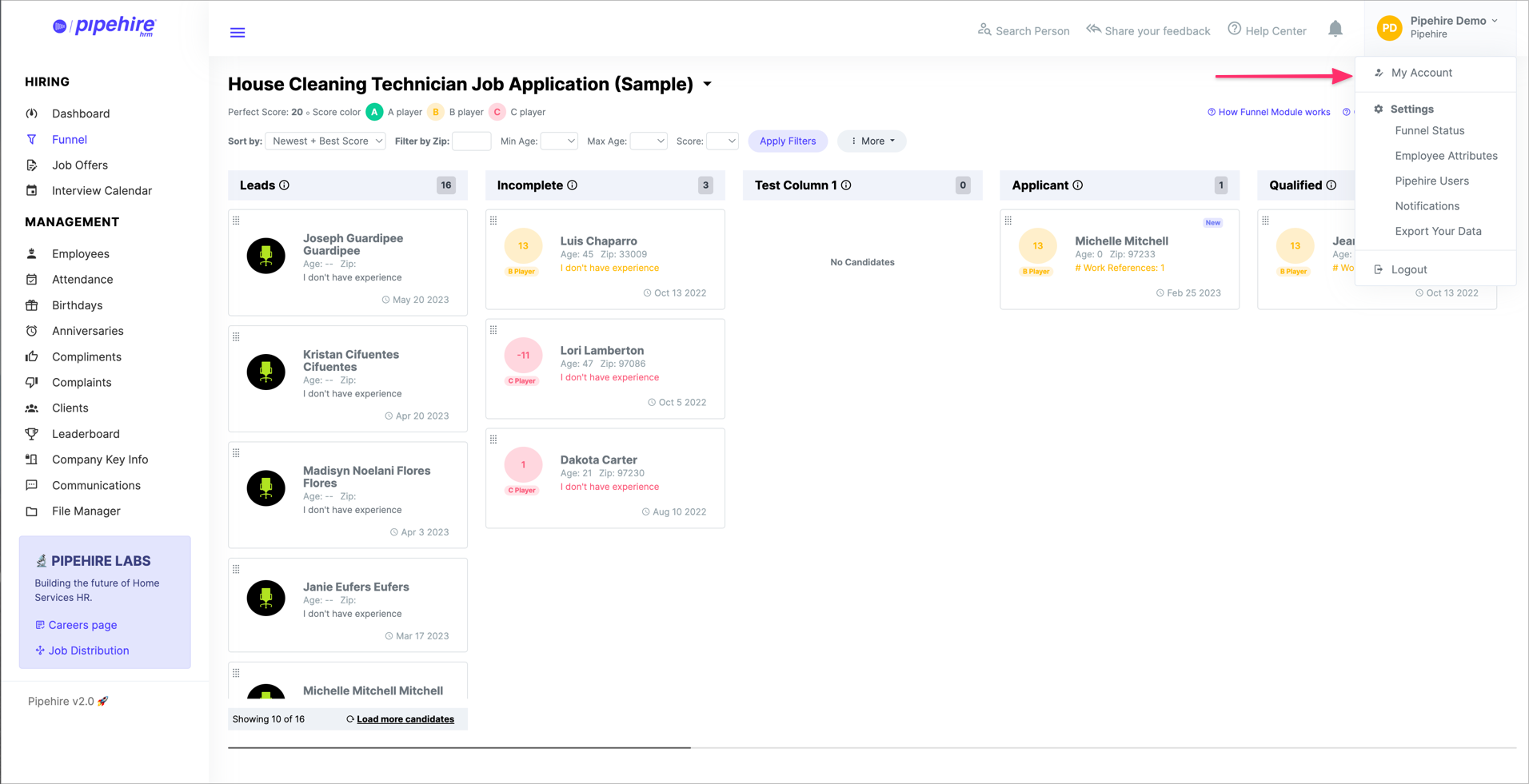Expand the More options dropdown
Screen dimensions: 1529x784
pyautogui.click(x=872, y=141)
